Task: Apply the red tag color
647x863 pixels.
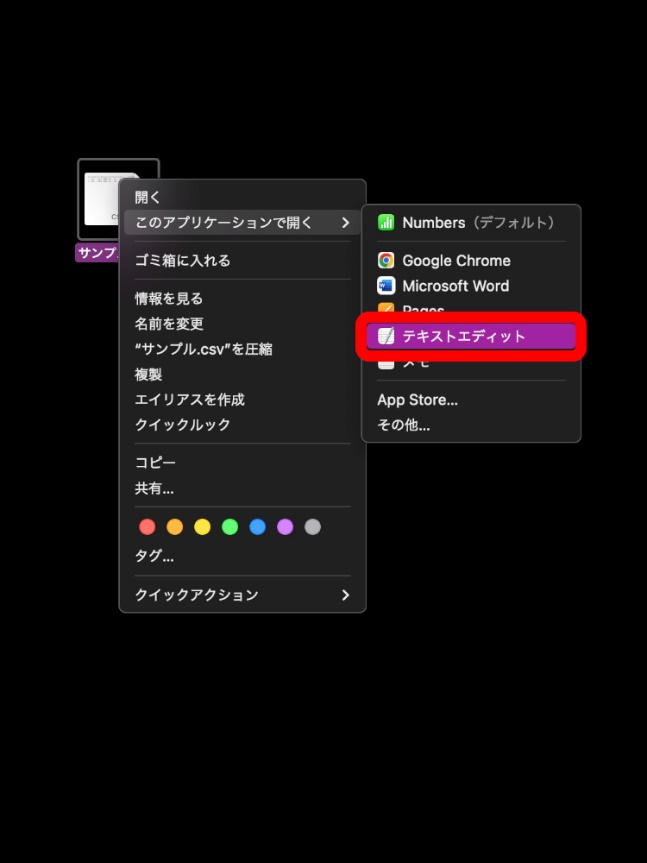Action: click(147, 527)
